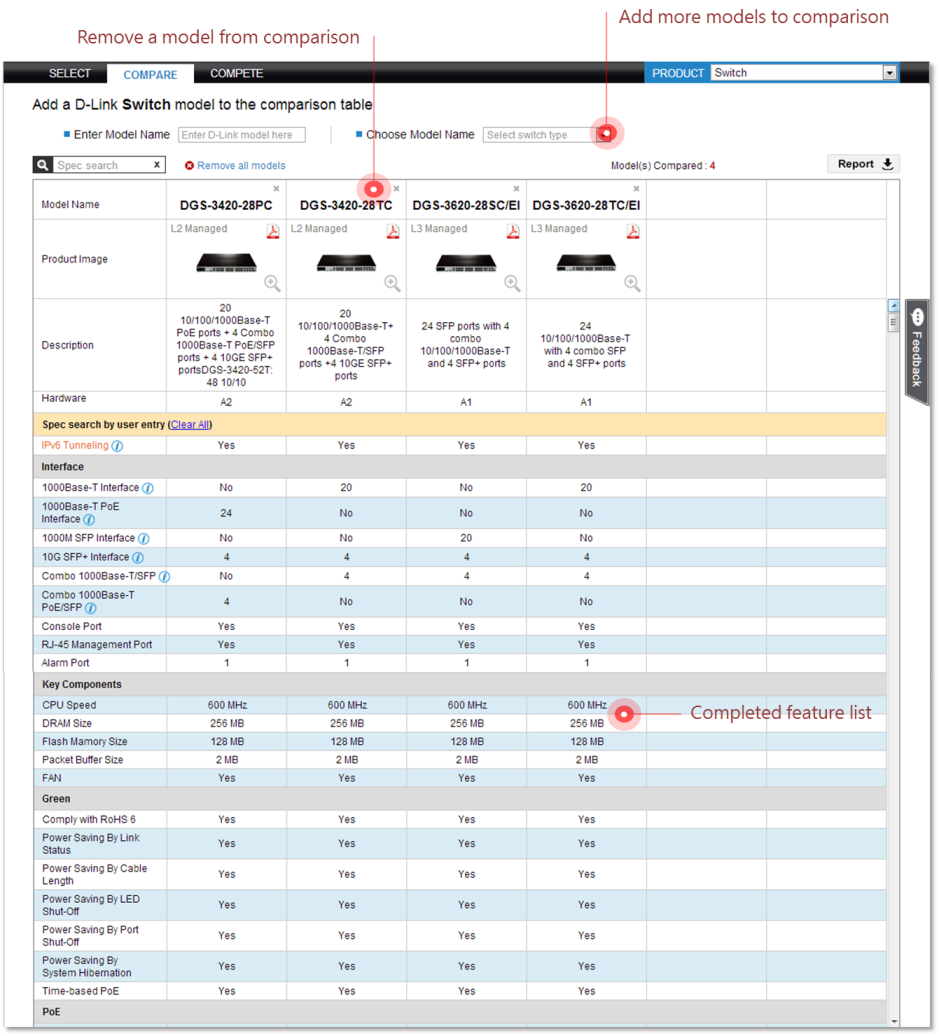Image resolution: width=939 pixels, height=1036 pixels.
Task: Magnify DGS-3620-28TC/EI product image
Action: [632, 283]
